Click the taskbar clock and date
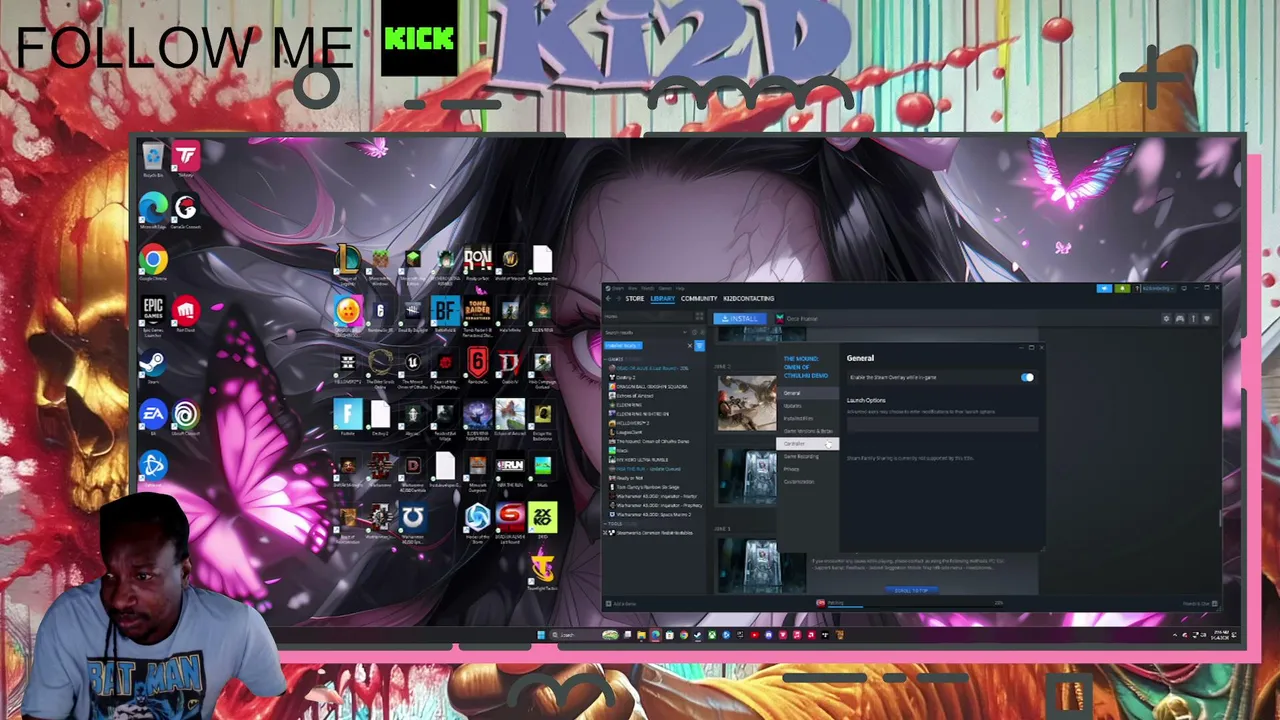The image size is (1280, 720). (x=1221, y=635)
